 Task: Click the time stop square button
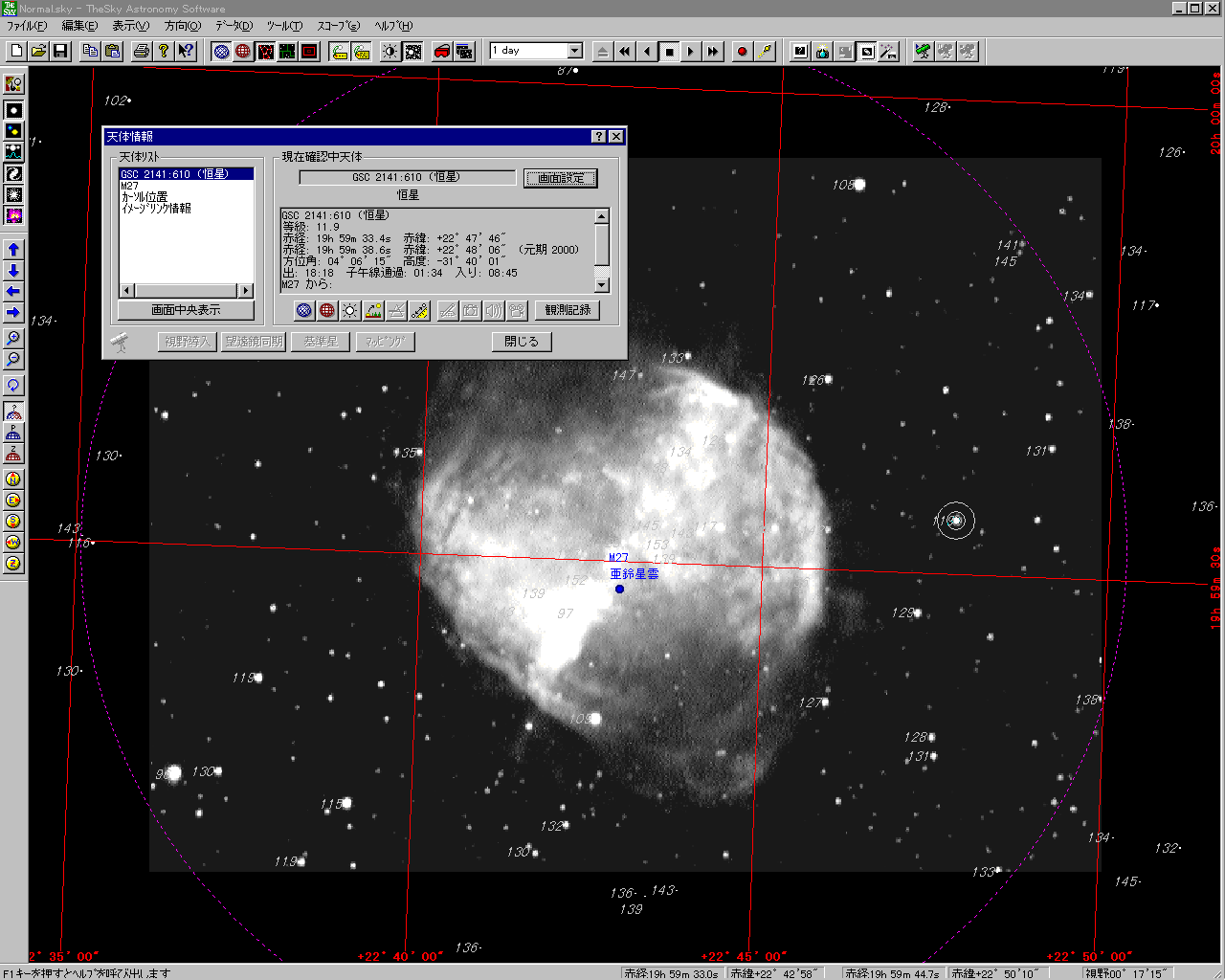click(669, 51)
